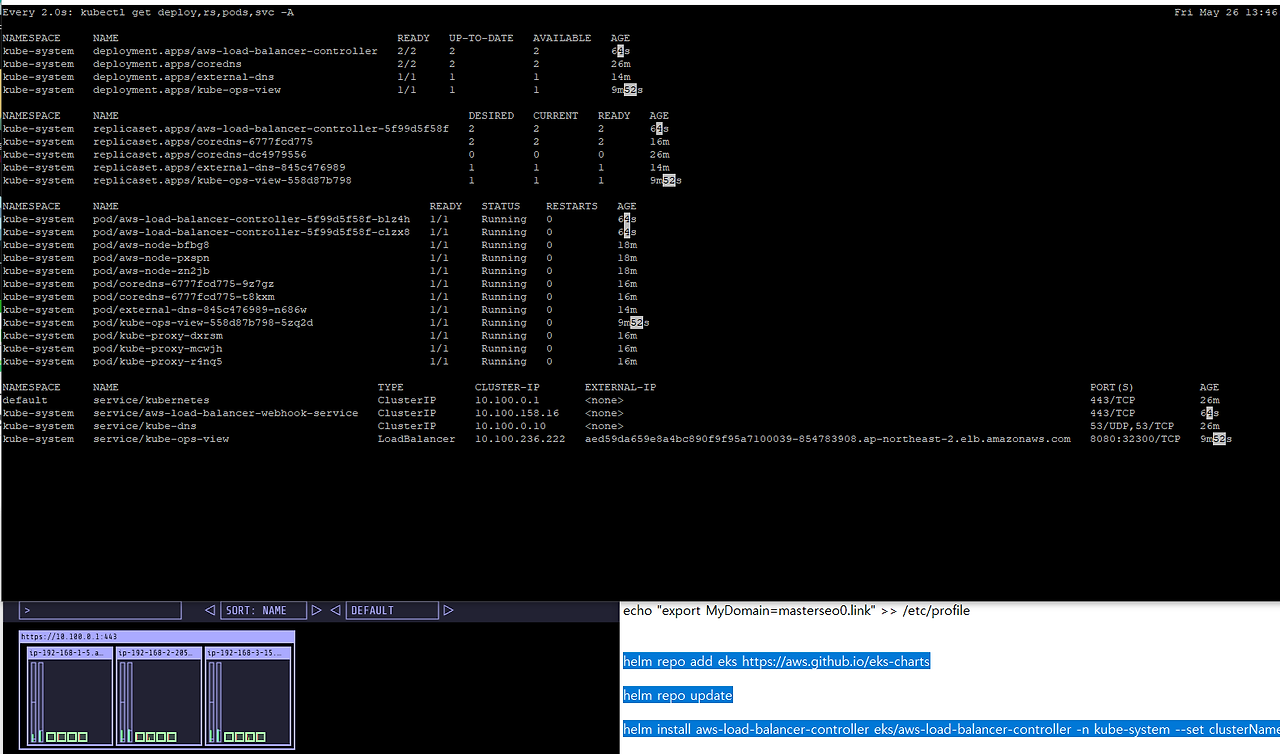Viewport: 1280px width, 754px height.
Task: Click pod/coredns-6777fcd775-t8kxm
Action: point(183,297)
